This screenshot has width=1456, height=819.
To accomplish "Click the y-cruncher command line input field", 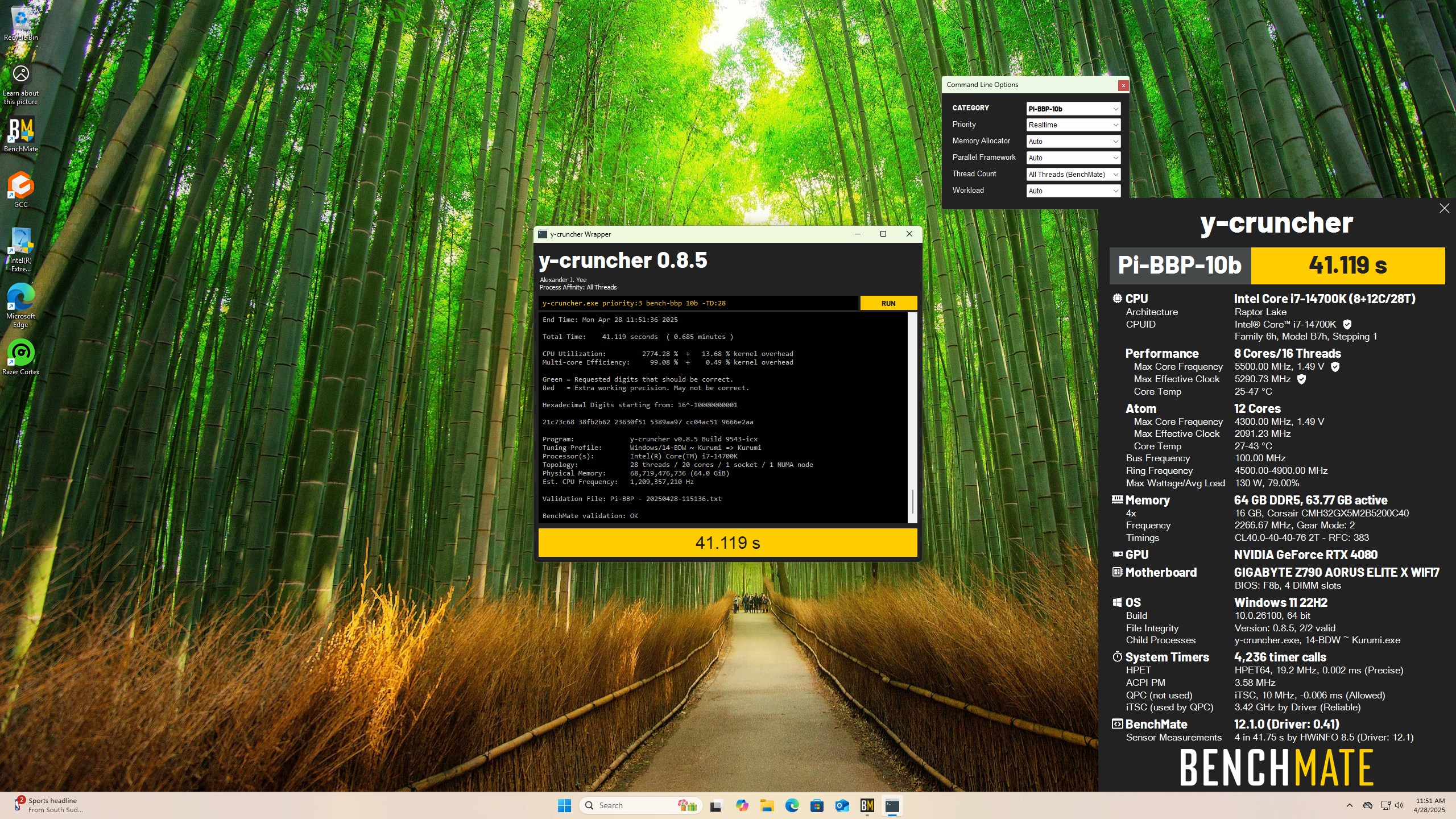I will tap(698, 303).
